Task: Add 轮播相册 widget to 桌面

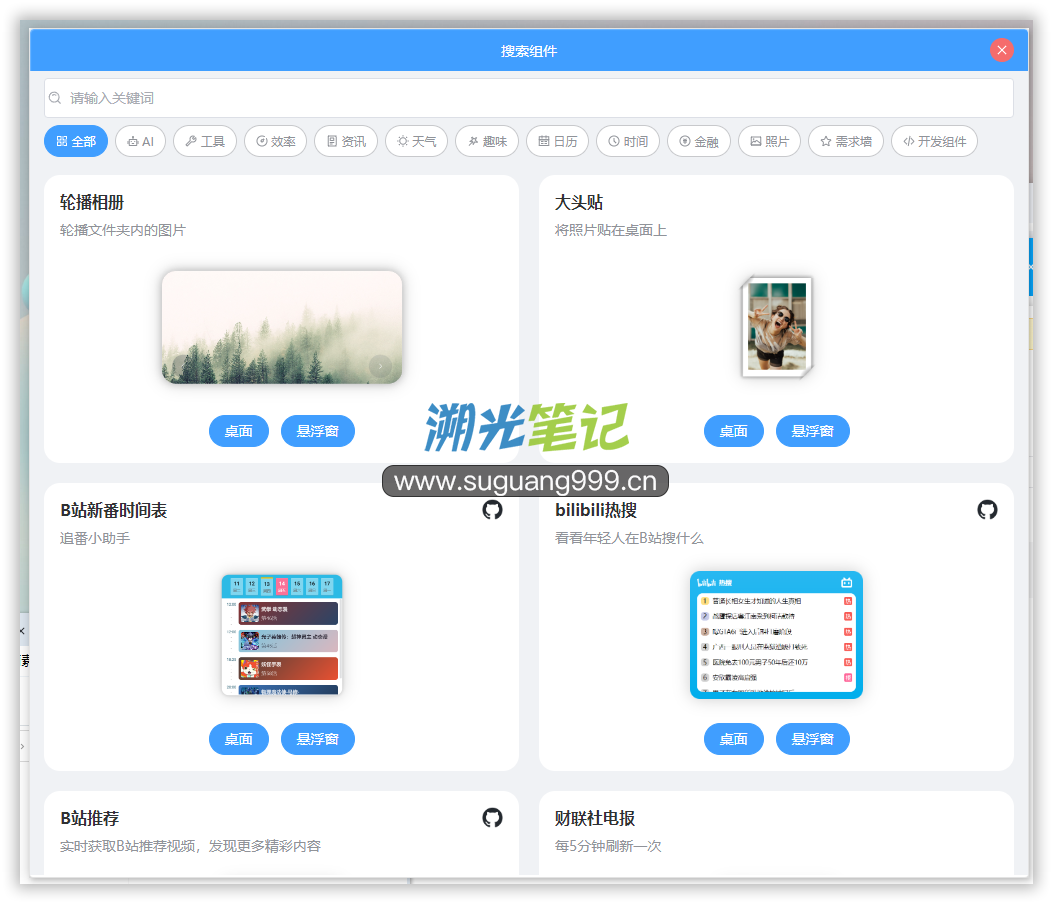Action: tap(238, 431)
